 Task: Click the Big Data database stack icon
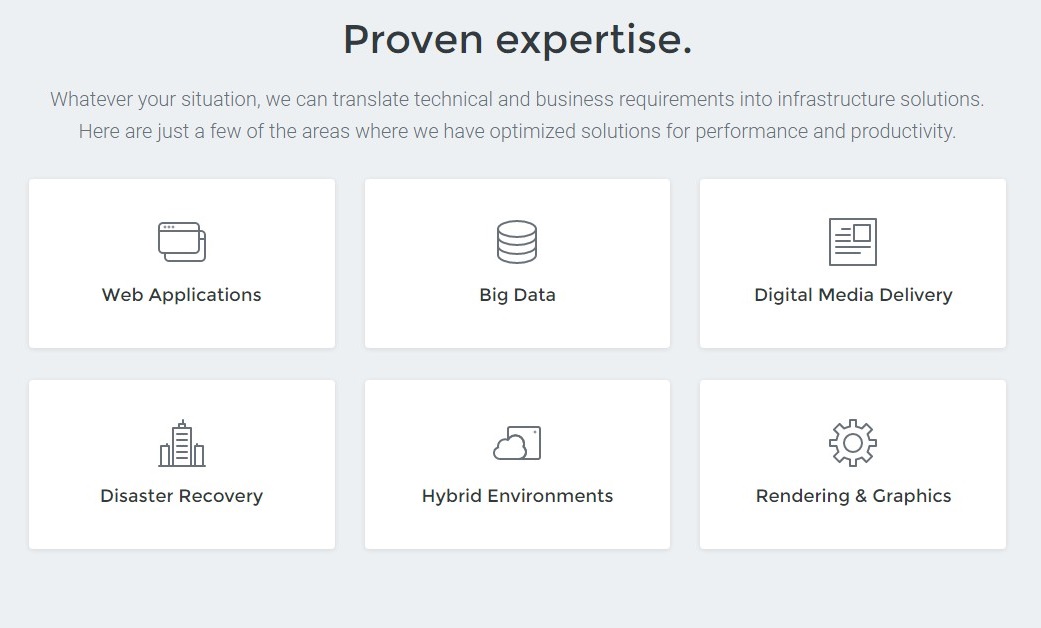(x=517, y=242)
